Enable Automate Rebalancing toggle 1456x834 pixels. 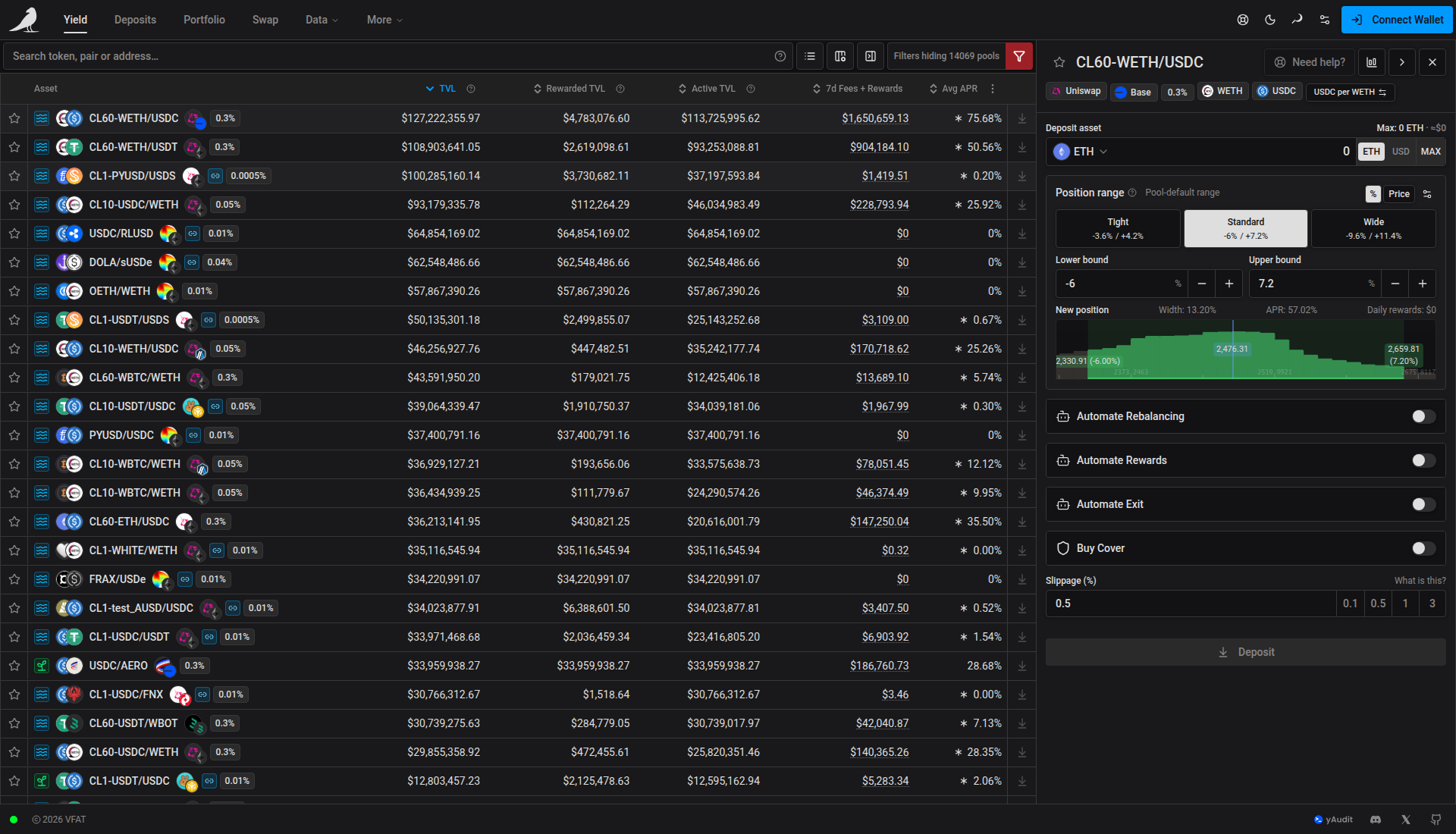click(1423, 416)
